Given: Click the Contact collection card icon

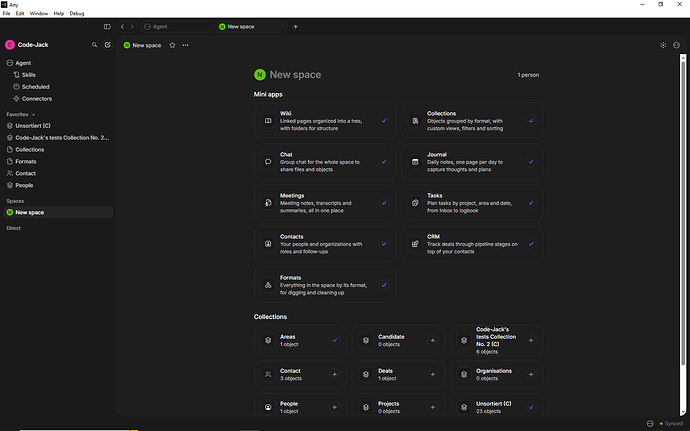Looking at the screenshot, I should tap(268, 374).
